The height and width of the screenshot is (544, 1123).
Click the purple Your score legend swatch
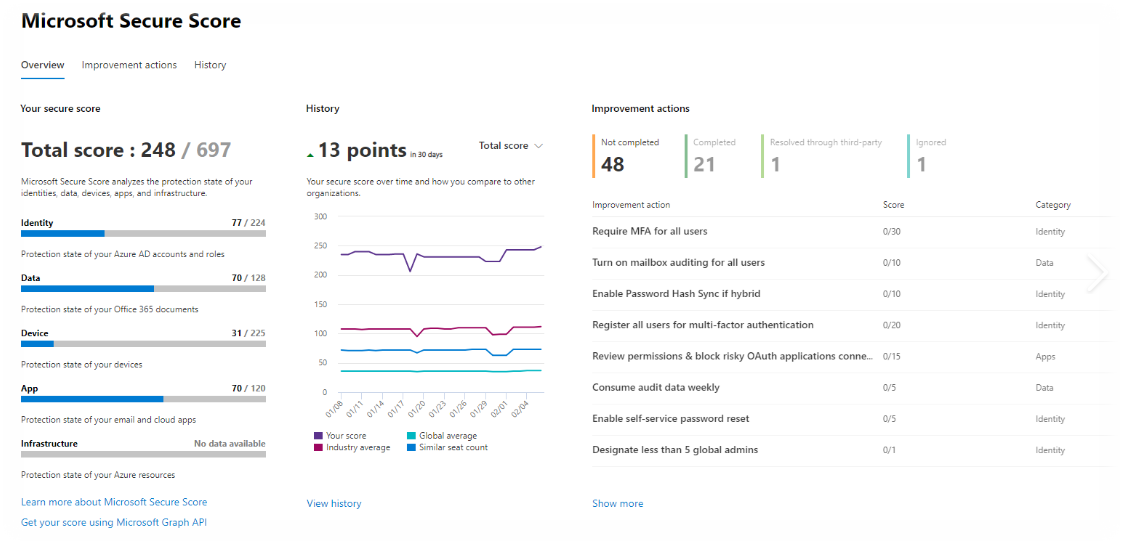click(x=318, y=436)
